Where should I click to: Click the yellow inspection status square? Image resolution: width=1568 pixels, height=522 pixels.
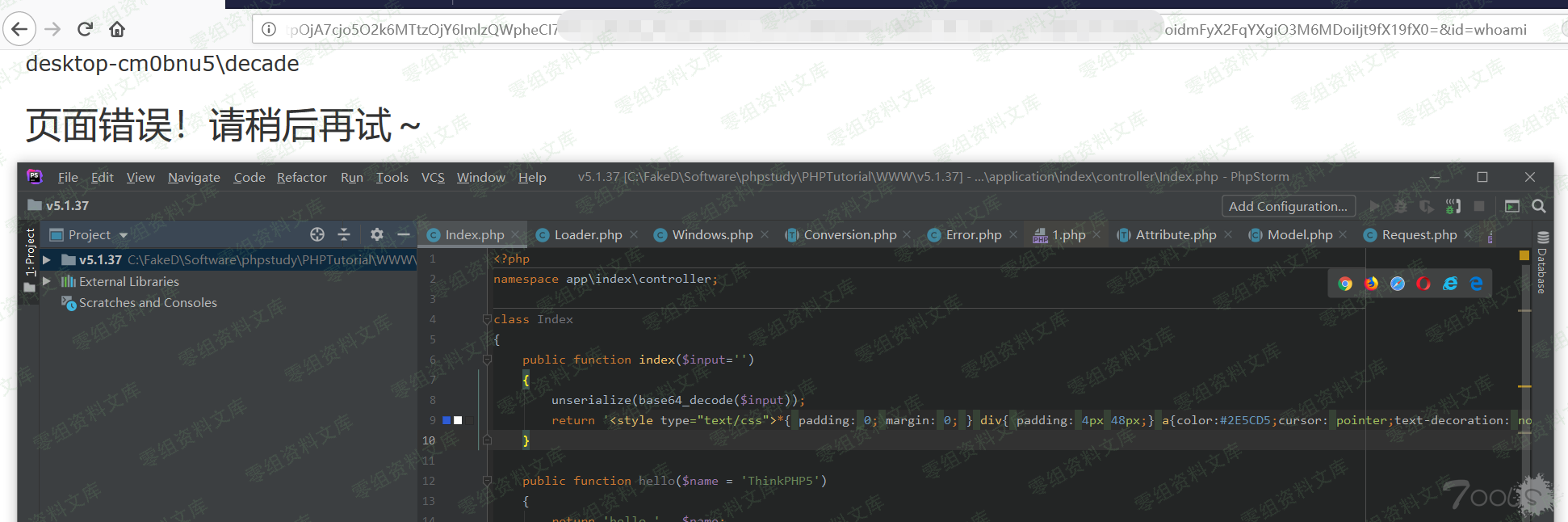pos(1524,255)
